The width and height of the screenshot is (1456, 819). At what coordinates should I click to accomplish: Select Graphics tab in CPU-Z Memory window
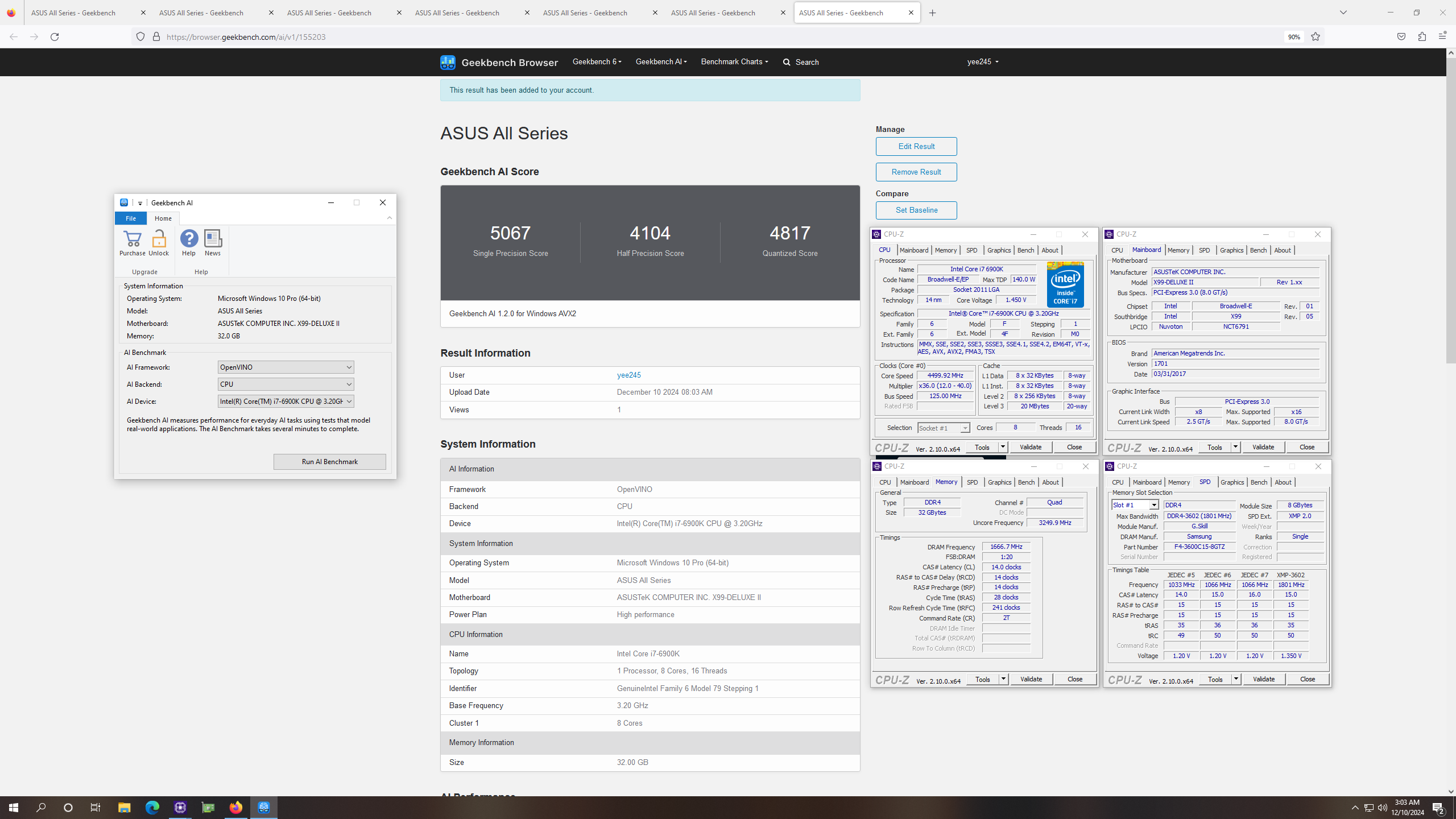pyautogui.click(x=999, y=482)
